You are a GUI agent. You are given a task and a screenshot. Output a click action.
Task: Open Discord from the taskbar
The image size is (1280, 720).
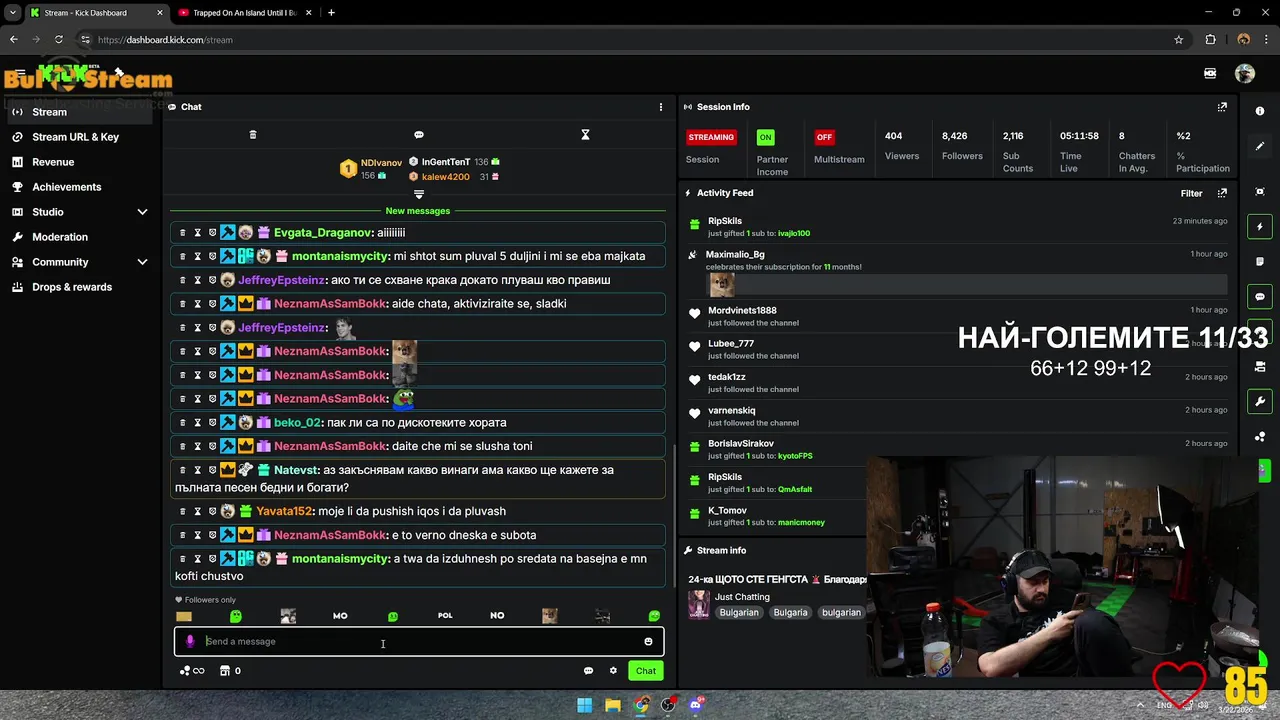(x=696, y=705)
